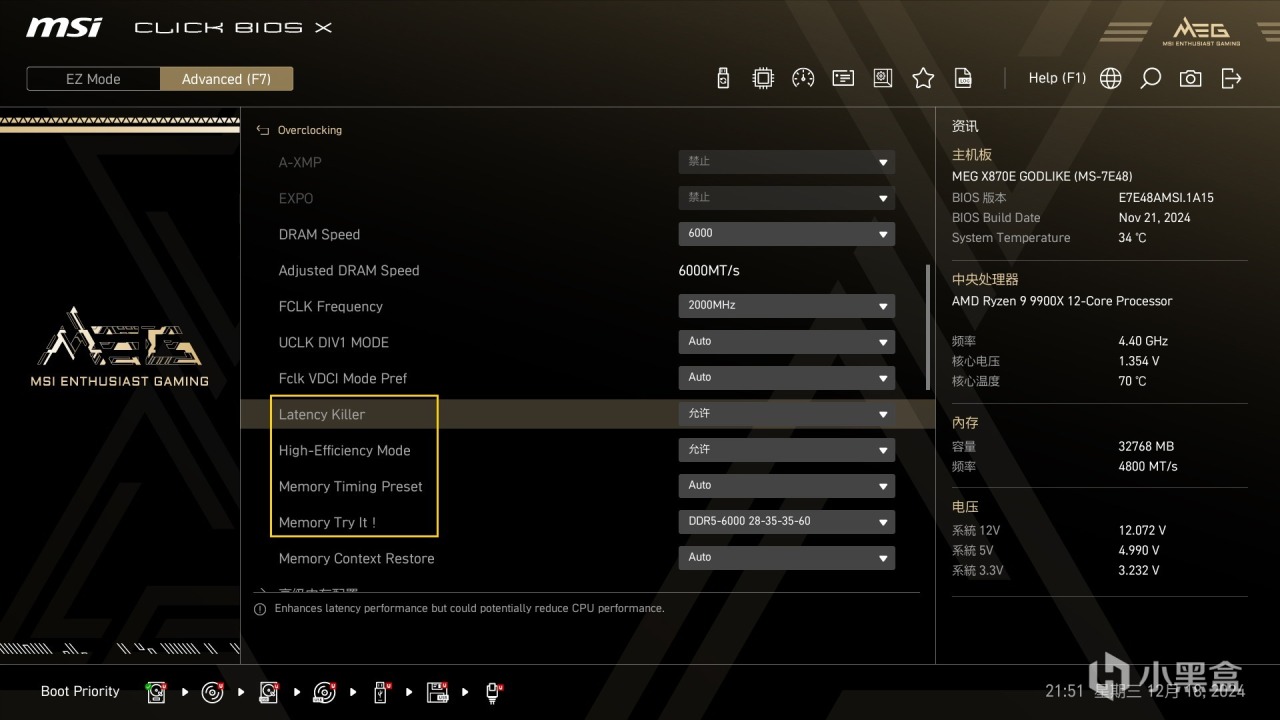The height and width of the screenshot is (720, 1280).
Task: Open Help (F1)
Action: click(1057, 78)
